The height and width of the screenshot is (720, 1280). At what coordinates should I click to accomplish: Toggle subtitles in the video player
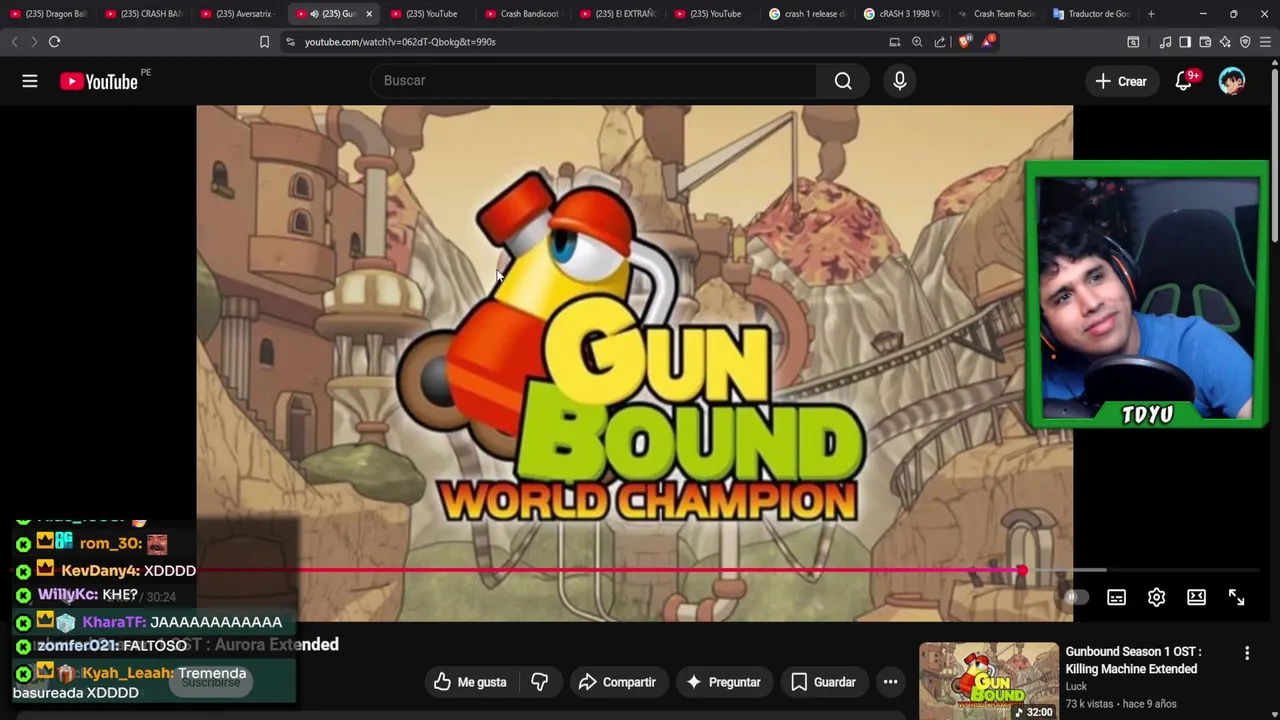pyautogui.click(x=1116, y=597)
